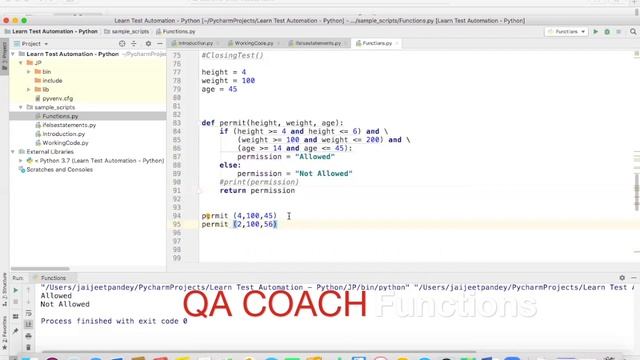Expand the lib folder
640x360 pixels.
click(29, 89)
